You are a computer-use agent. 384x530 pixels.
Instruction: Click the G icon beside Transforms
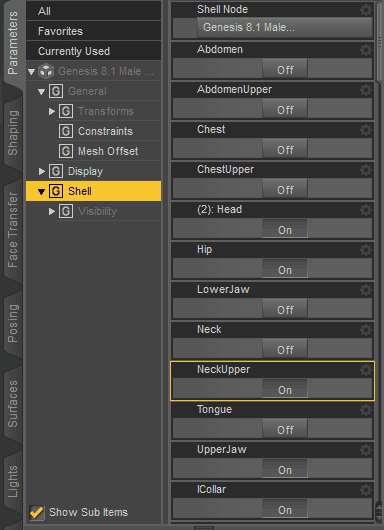click(x=66, y=111)
